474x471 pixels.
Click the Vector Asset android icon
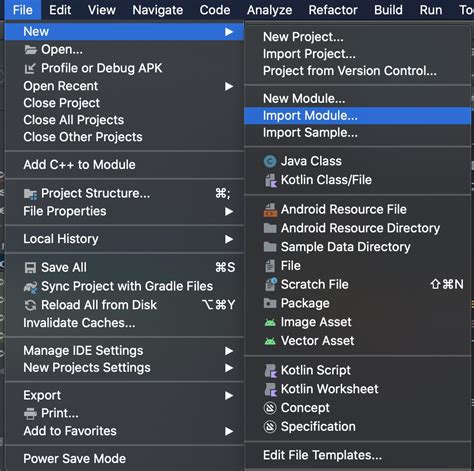tap(270, 341)
